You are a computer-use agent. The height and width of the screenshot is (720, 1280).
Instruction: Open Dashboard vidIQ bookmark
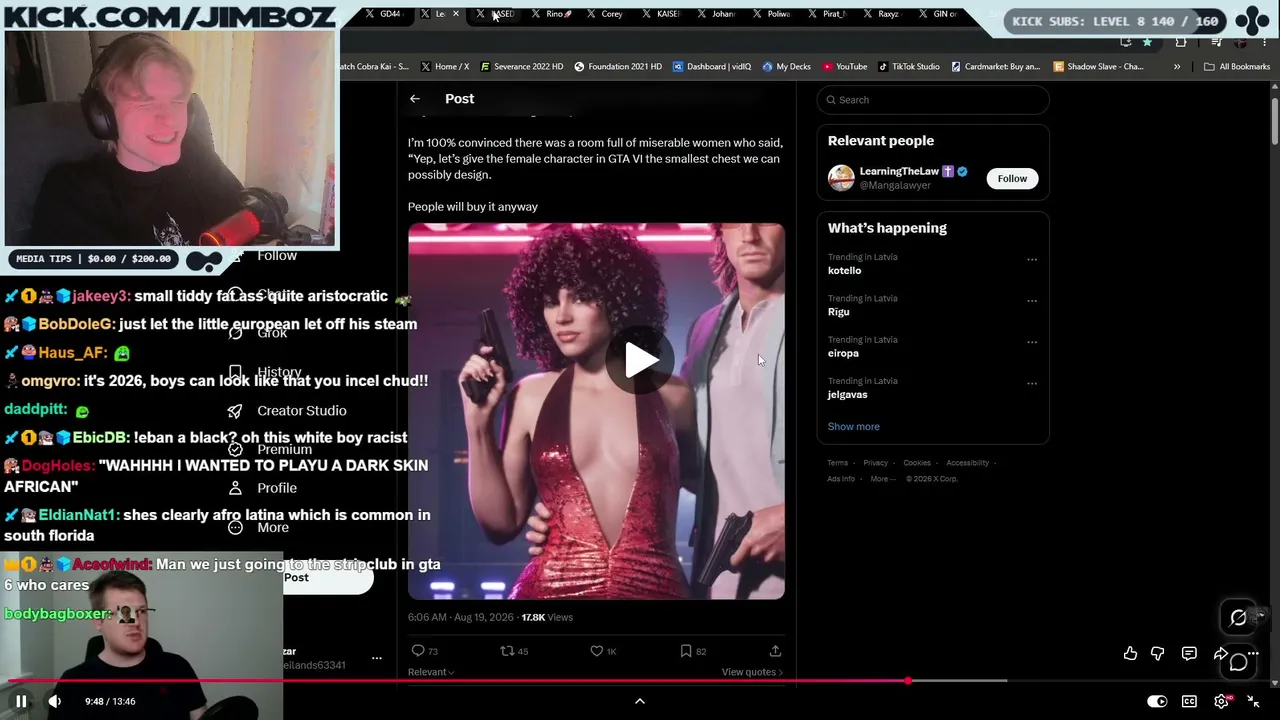[712, 67]
